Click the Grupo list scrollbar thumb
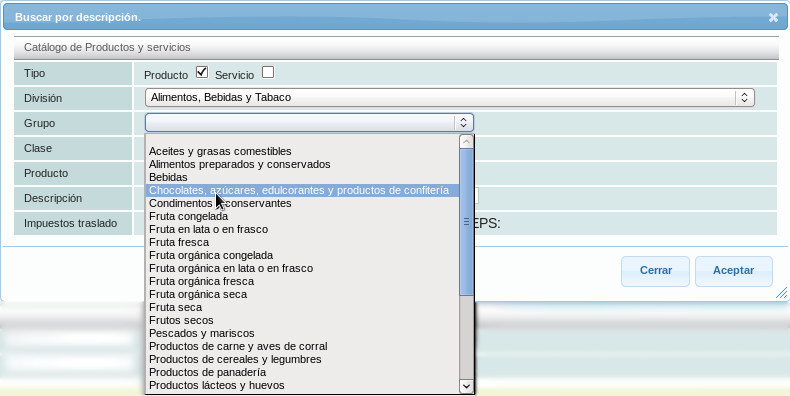Screen dimensions: 790x396 (467, 222)
